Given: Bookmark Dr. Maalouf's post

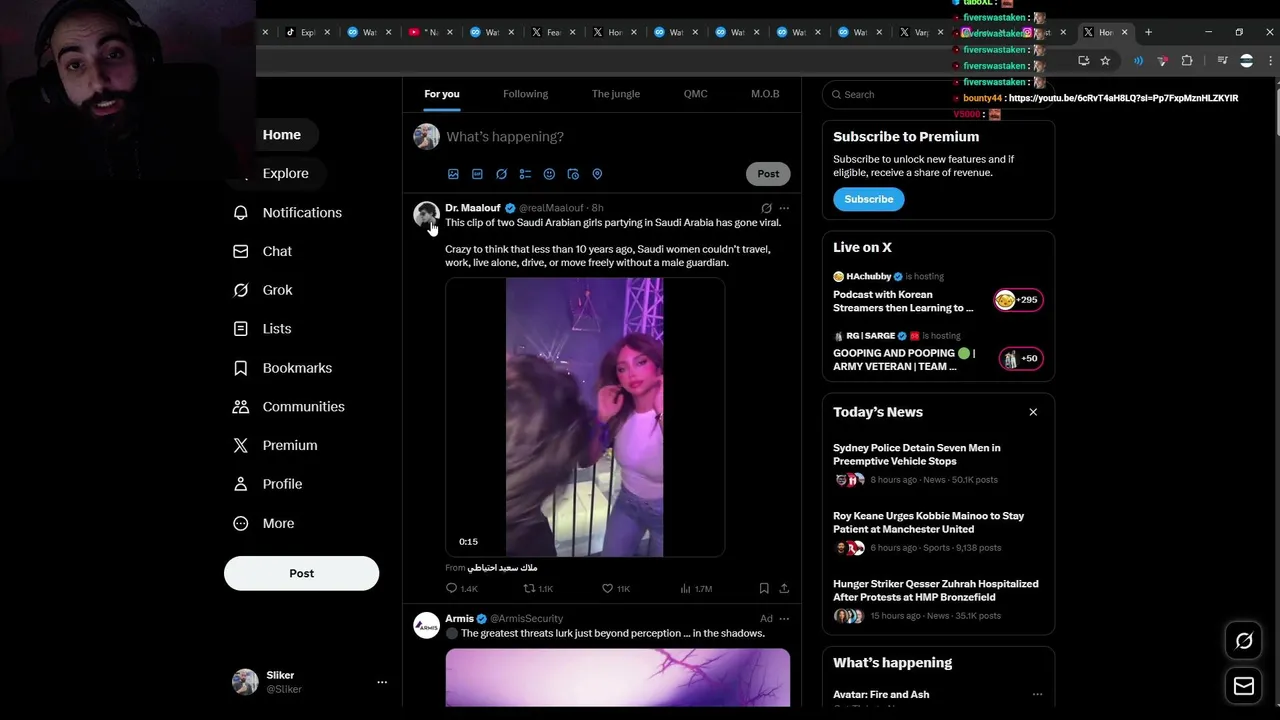Looking at the screenshot, I should pyautogui.click(x=764, y=589).
